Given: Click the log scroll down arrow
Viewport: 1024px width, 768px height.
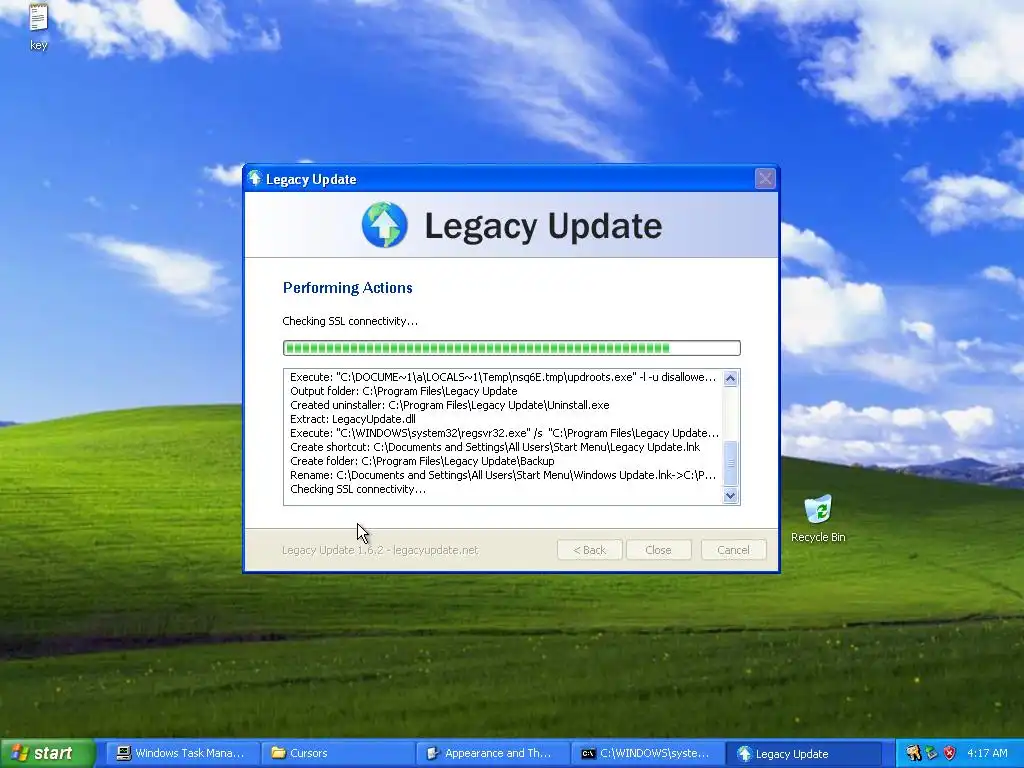Looking at the screenshot, I should (730, 496).
